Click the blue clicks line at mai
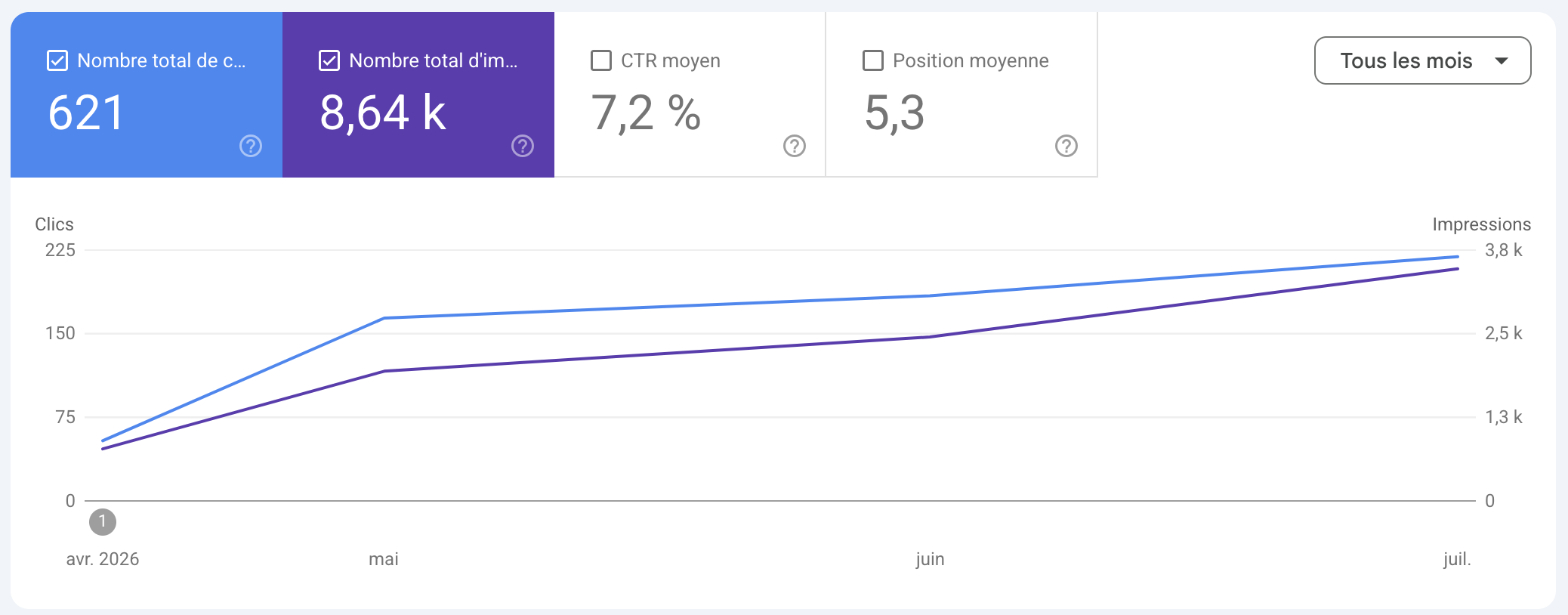The width and height of the screenshot is (1568, 615). pos(384,318)
